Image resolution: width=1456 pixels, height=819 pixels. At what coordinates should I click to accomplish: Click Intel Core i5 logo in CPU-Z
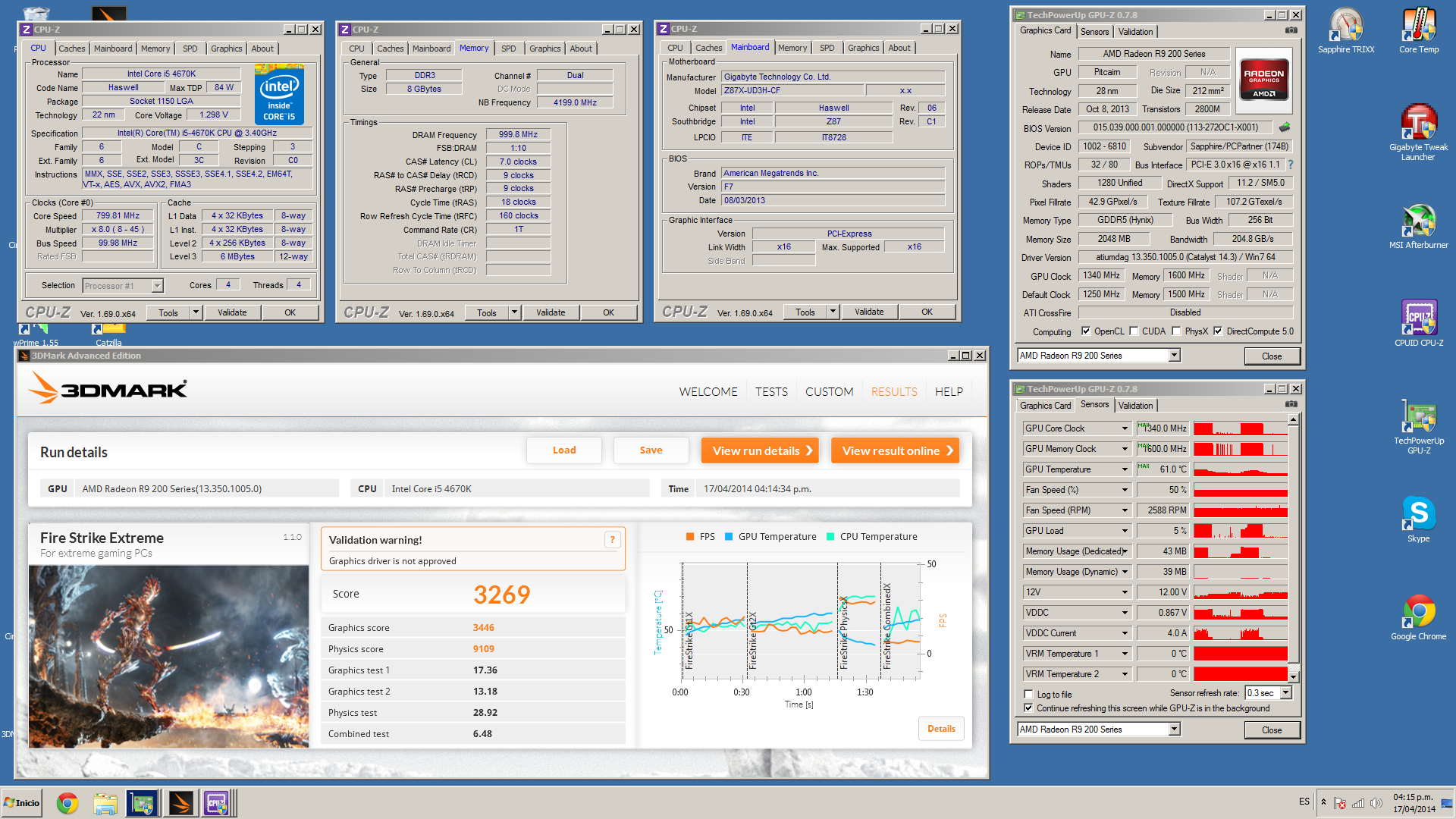coord(279,96)
